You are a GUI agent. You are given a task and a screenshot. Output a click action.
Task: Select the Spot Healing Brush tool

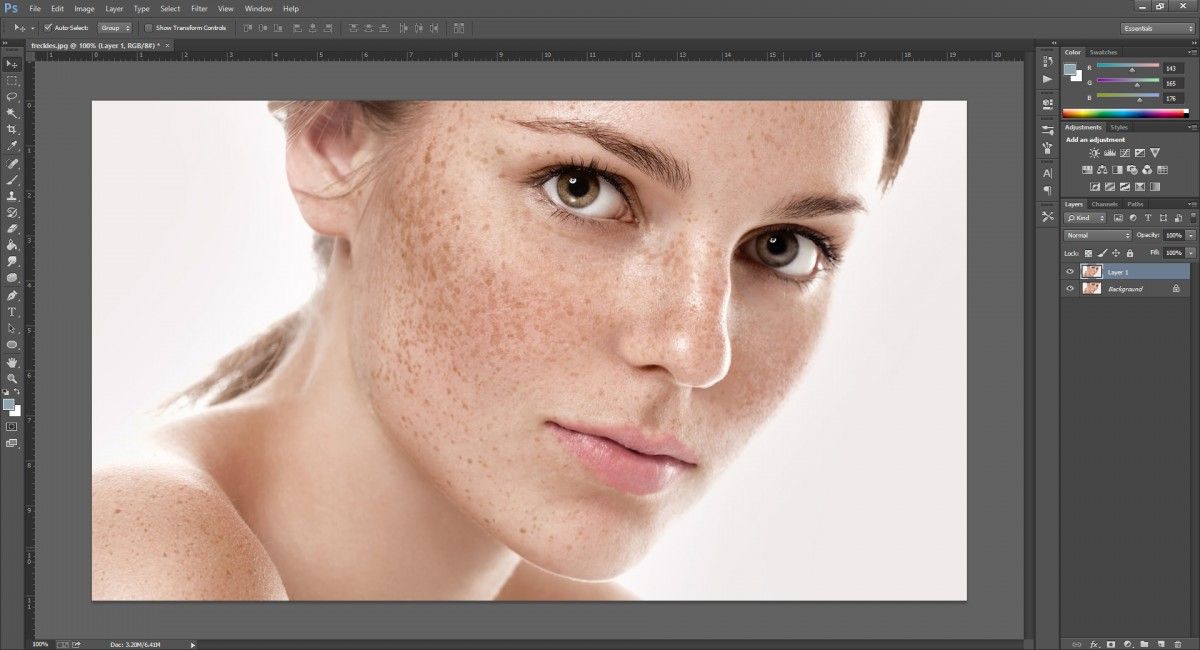click(x=12, y=162)
